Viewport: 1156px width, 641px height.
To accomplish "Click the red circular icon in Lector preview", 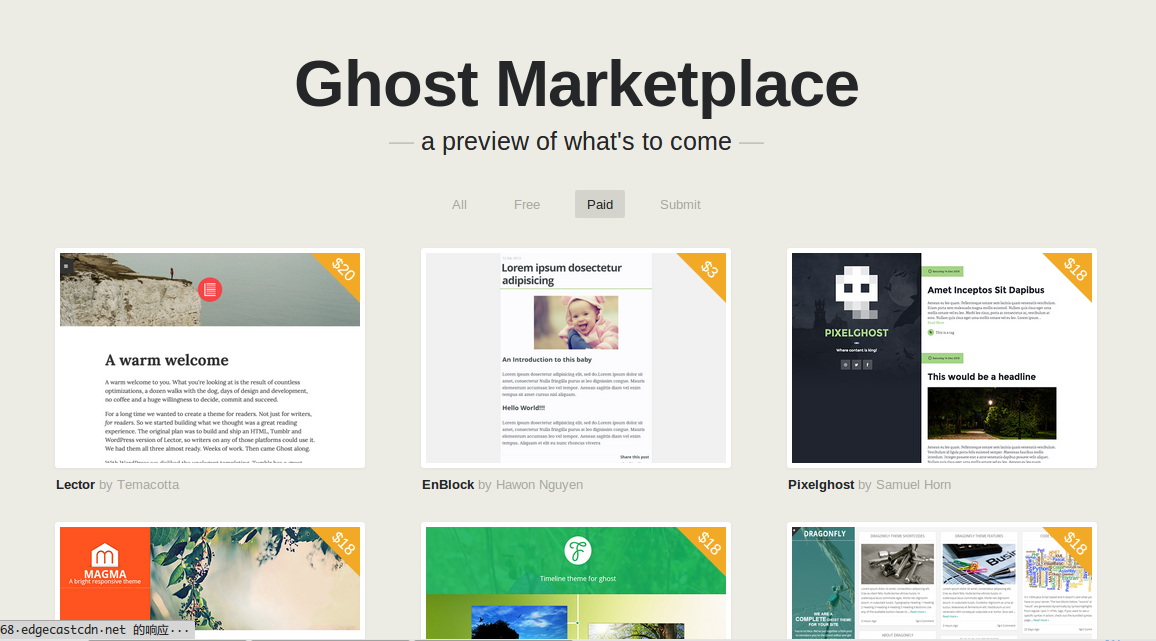I will (x=210, y=290).
